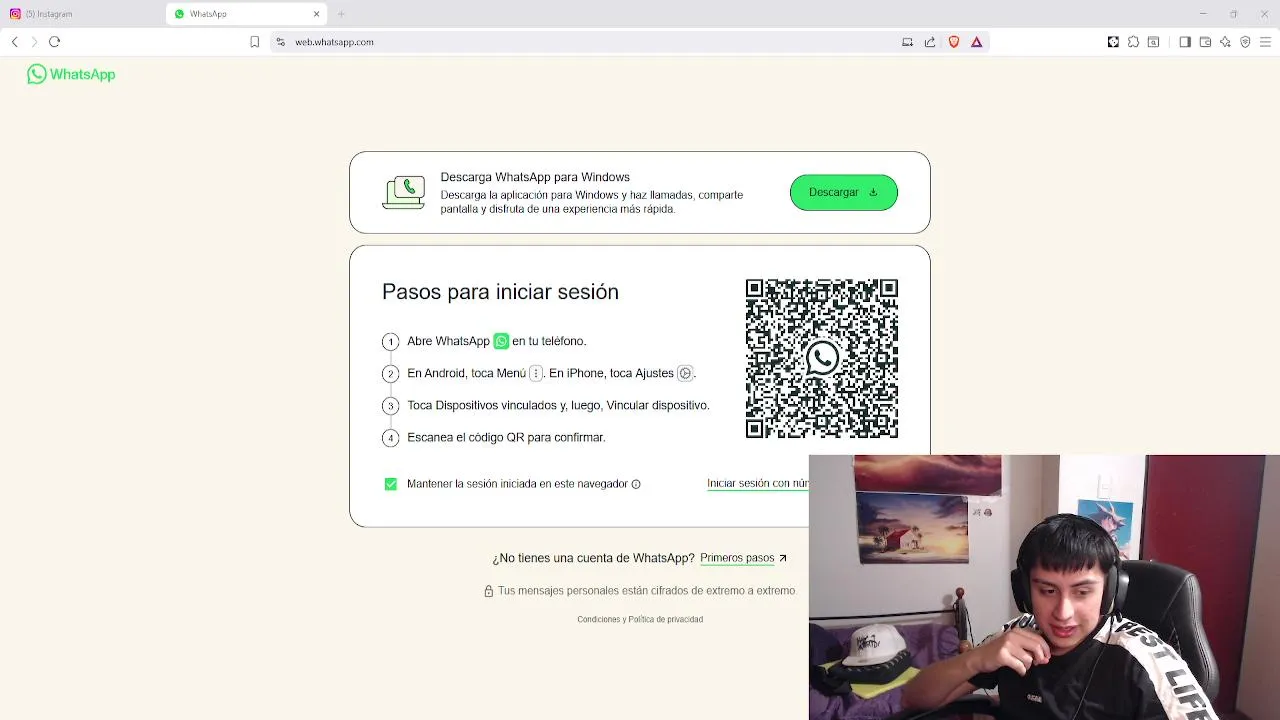Click "¿No tienes una cuenta de WhatsApp?" text
This screenshot has height=720, width=1280.
tap(593, 558)
